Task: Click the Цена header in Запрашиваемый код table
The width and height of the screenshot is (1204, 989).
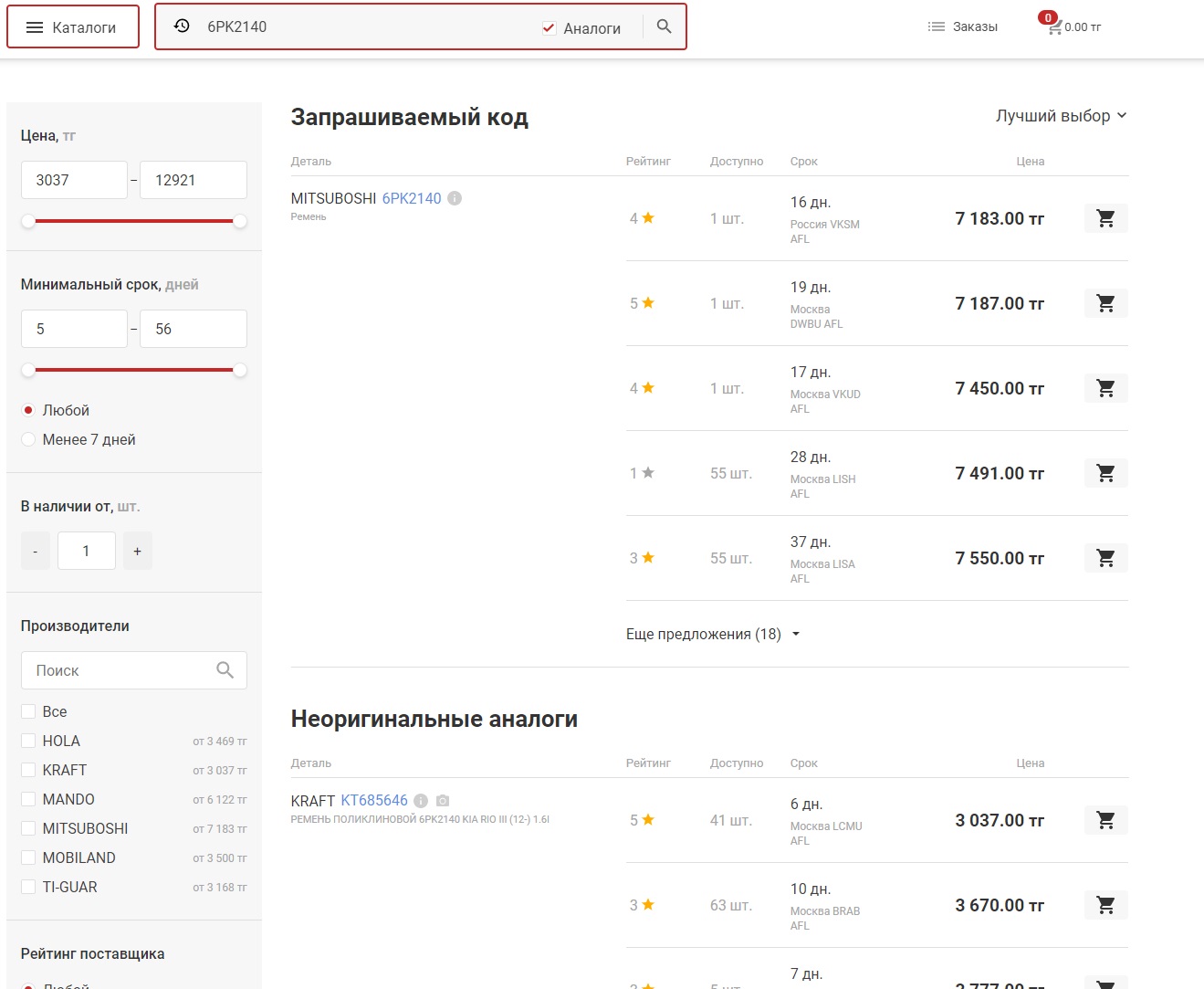Action: tap(1031, 162)
